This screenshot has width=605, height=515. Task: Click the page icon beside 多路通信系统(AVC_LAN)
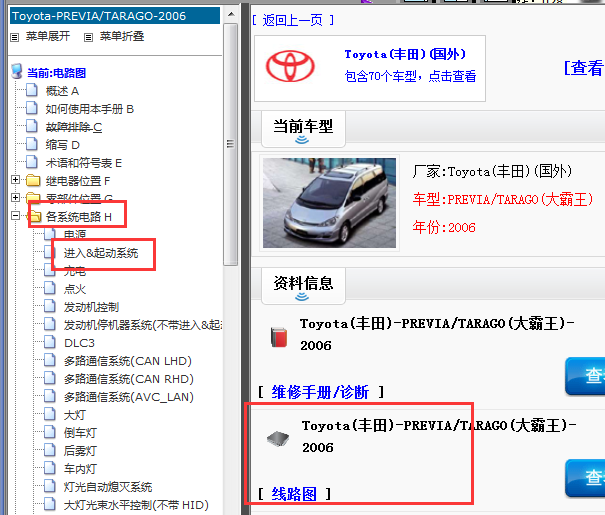[49, 396]
